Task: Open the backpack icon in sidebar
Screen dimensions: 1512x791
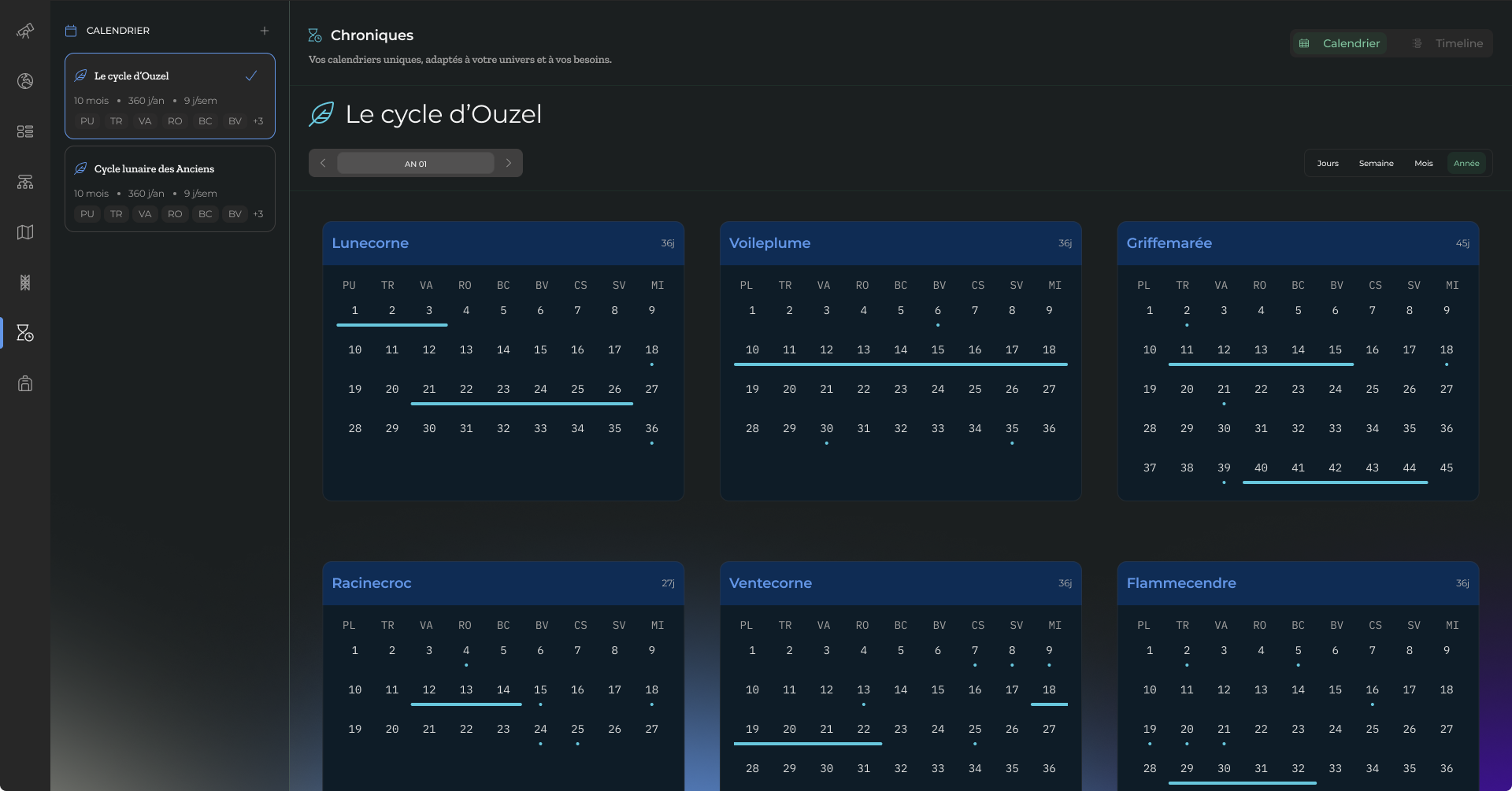Action: point(25,383)
